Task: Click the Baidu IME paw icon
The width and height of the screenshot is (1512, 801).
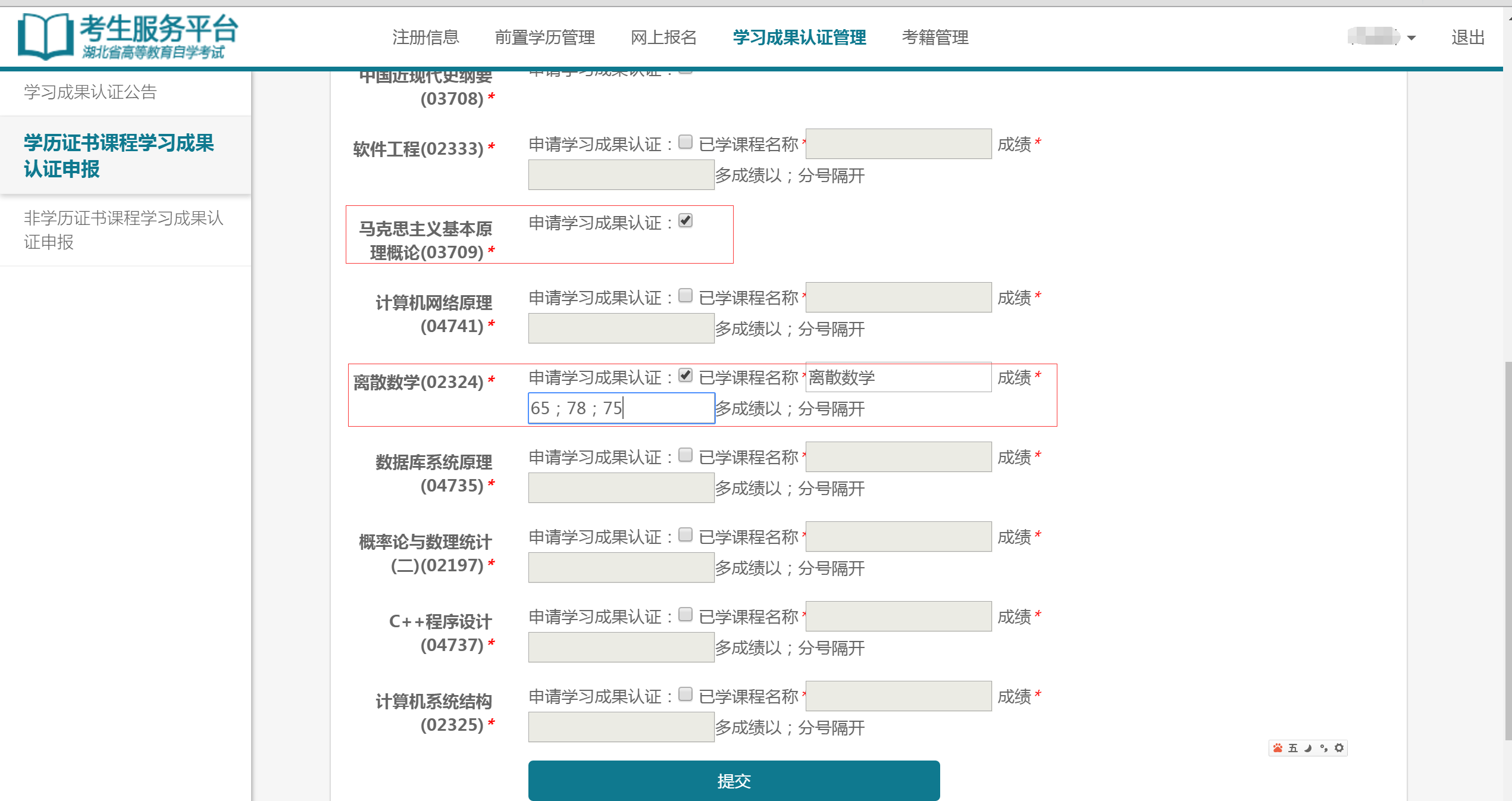Action: click(1278, 748)
